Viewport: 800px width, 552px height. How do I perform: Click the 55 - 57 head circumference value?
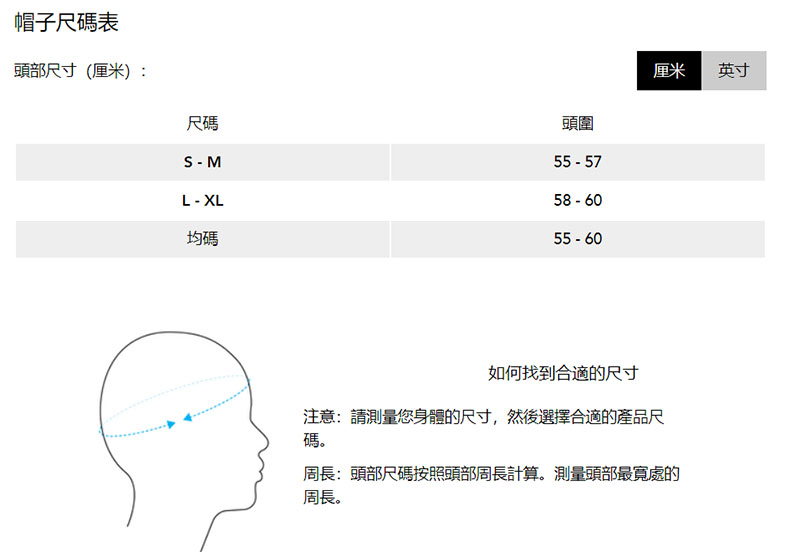pos(577,162)
